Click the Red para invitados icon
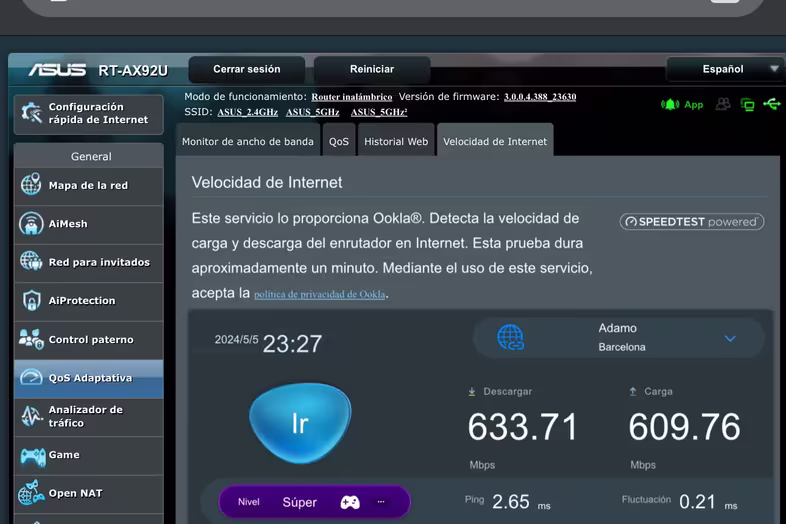 [x=31, y=261]
